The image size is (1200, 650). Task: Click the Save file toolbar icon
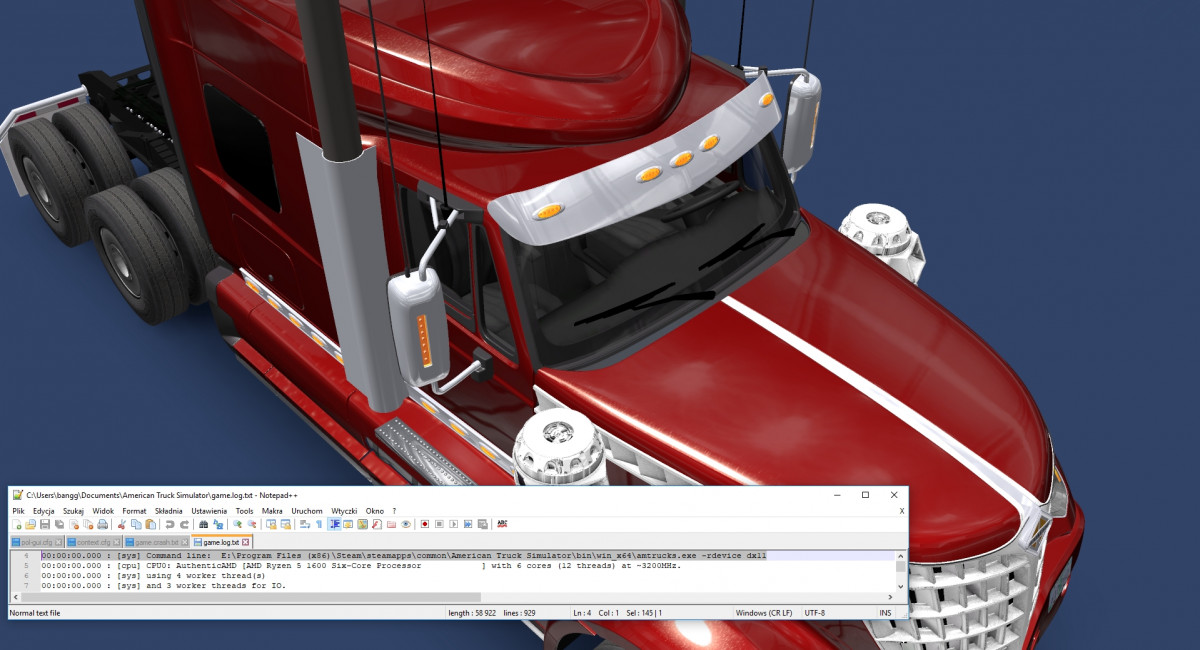pos(45,524)
